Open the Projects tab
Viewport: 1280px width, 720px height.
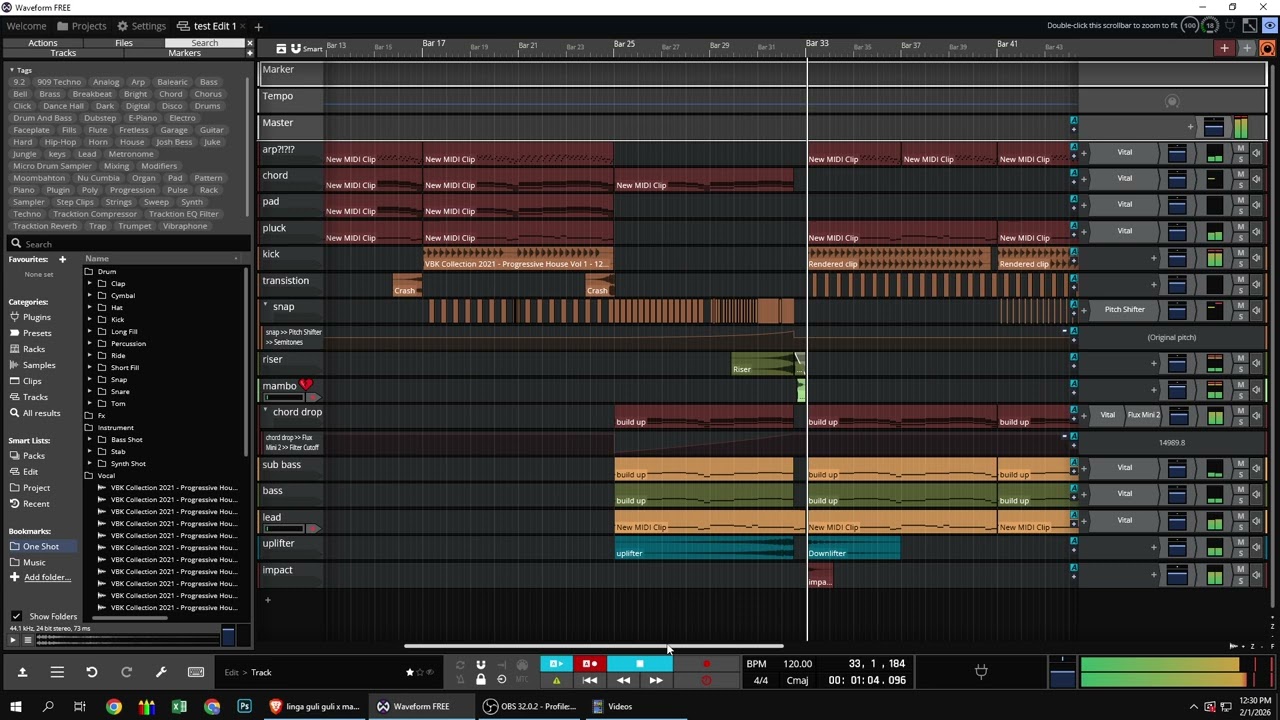82,26
